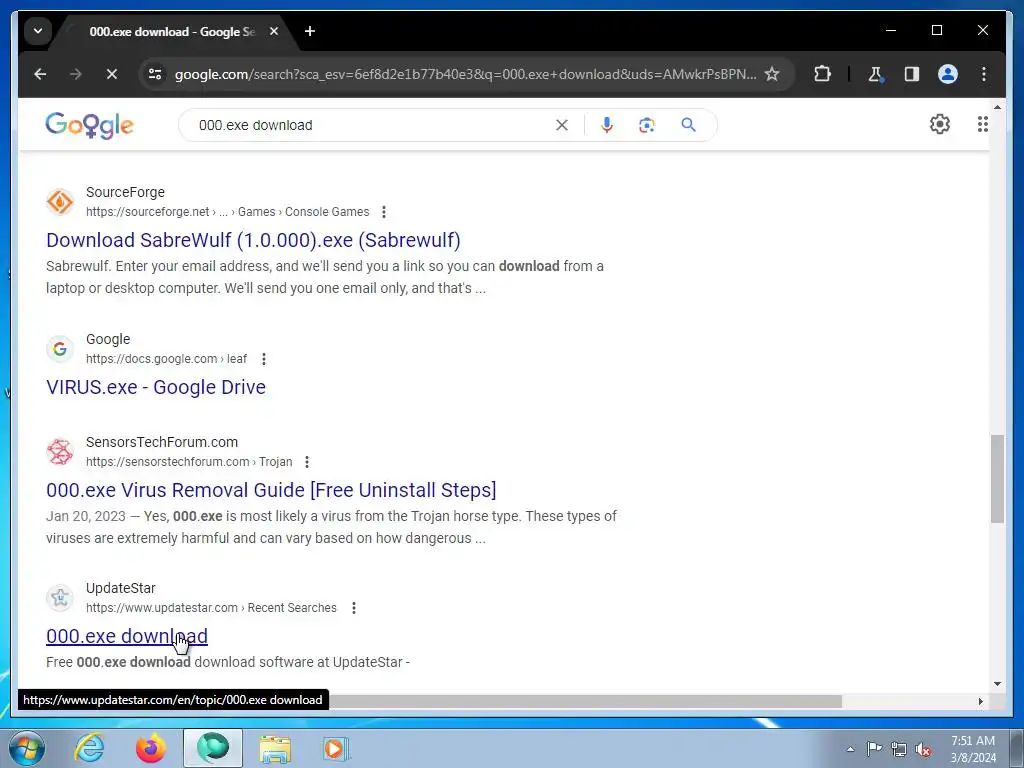Open Windows Media Player on taskbar
Image resolution: width=1024 pixels, height=768 pixels.
(x=337, y=748)
